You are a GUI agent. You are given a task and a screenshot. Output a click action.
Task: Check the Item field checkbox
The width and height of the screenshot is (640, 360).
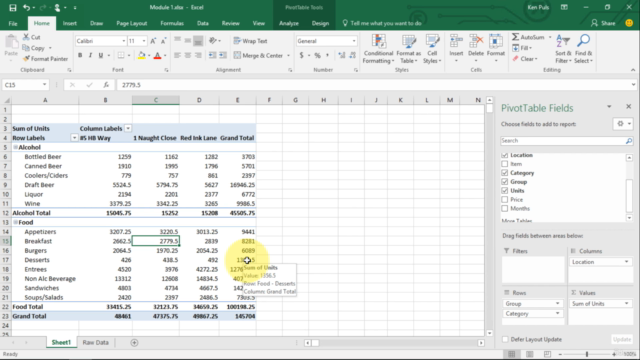[x=504, y=164]
